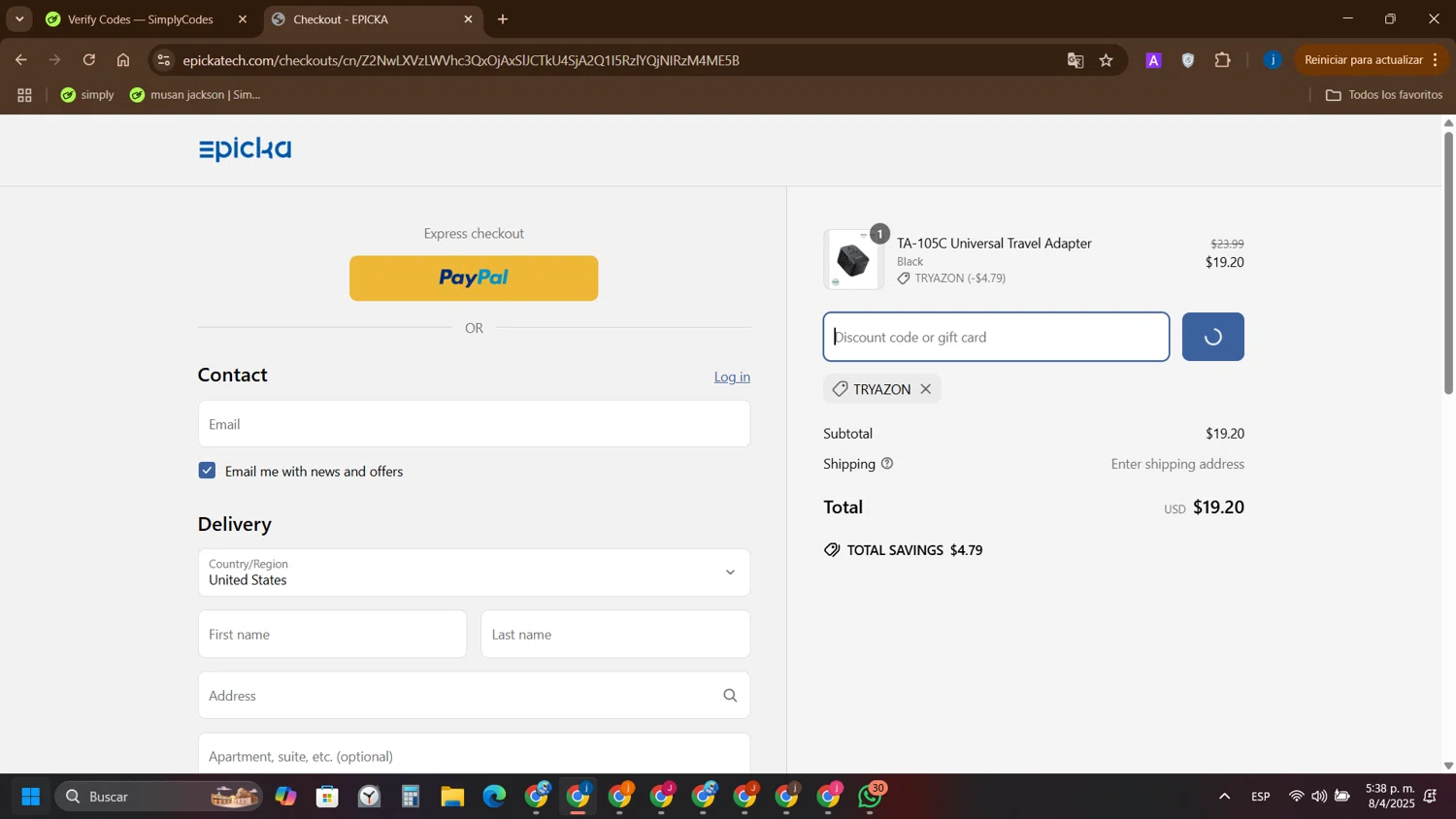Viewport: 1456px width, 819px height.
Task: Pay with PayPal express checkout
Action: [x=474, y=278]
